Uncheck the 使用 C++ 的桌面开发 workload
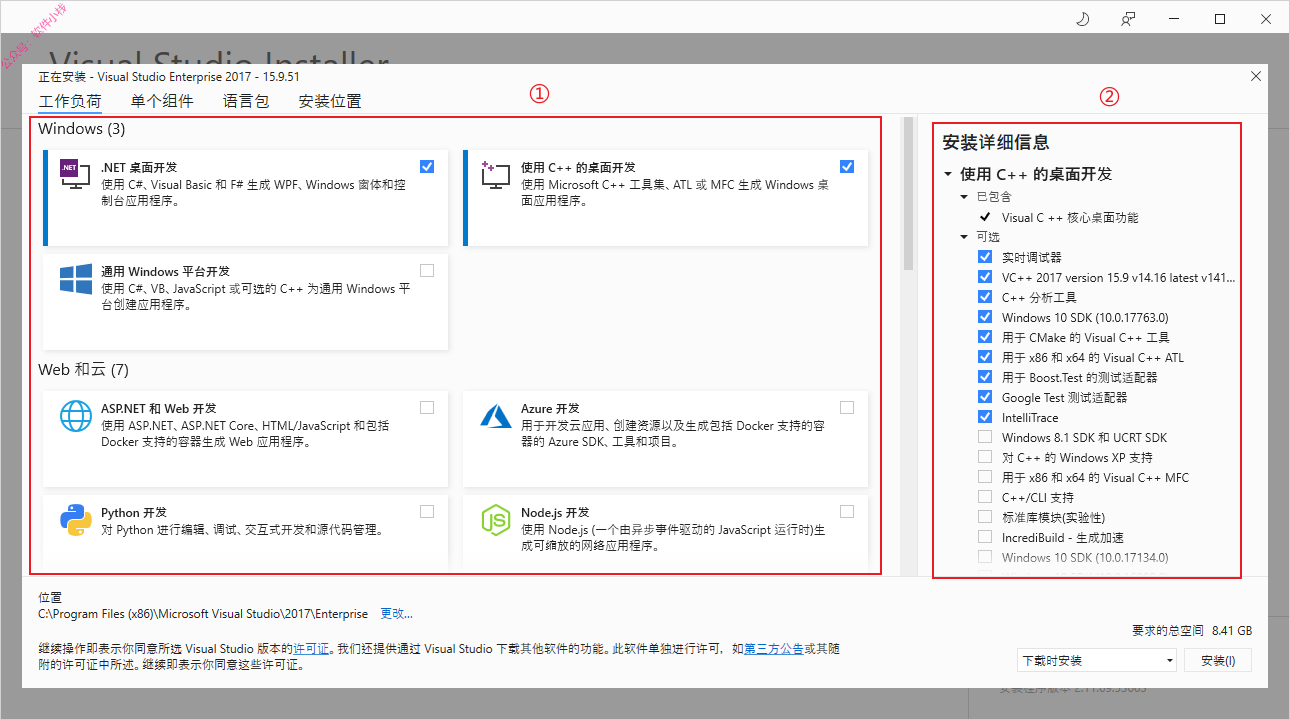The width and height of the screenshot is (1290, 720). point(847,167)
